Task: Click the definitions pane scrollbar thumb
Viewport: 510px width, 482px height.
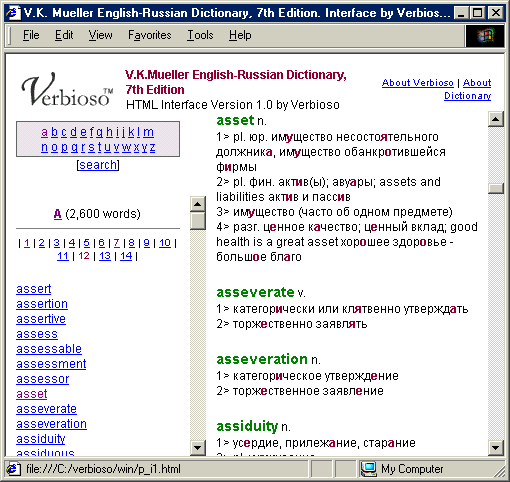Action: pyautogui.click(x=496, y=188)
